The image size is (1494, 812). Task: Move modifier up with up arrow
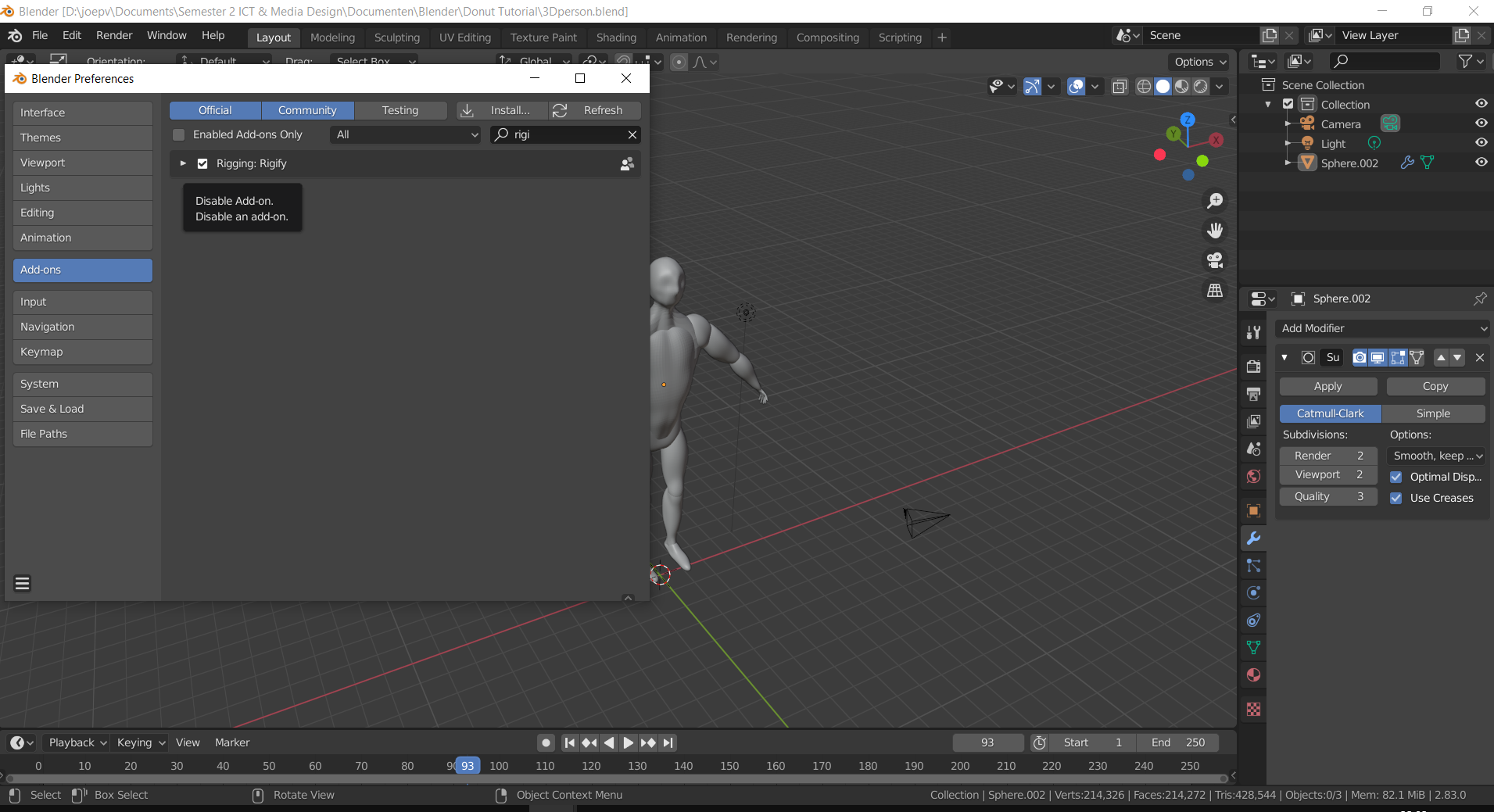coord(1441,357)
